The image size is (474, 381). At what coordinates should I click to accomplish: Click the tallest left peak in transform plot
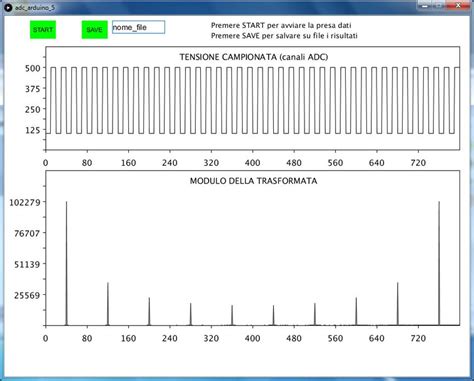[x=66, y=263]
